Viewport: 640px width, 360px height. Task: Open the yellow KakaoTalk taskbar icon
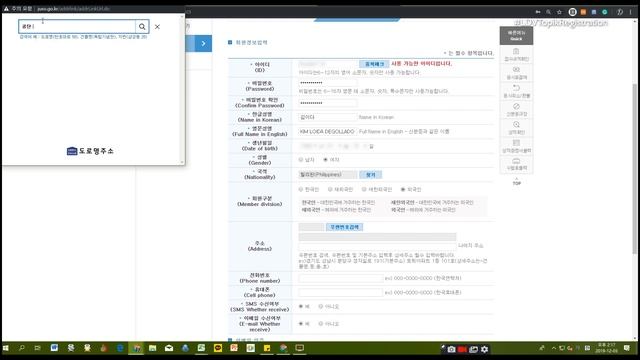[x=218, y=348]
